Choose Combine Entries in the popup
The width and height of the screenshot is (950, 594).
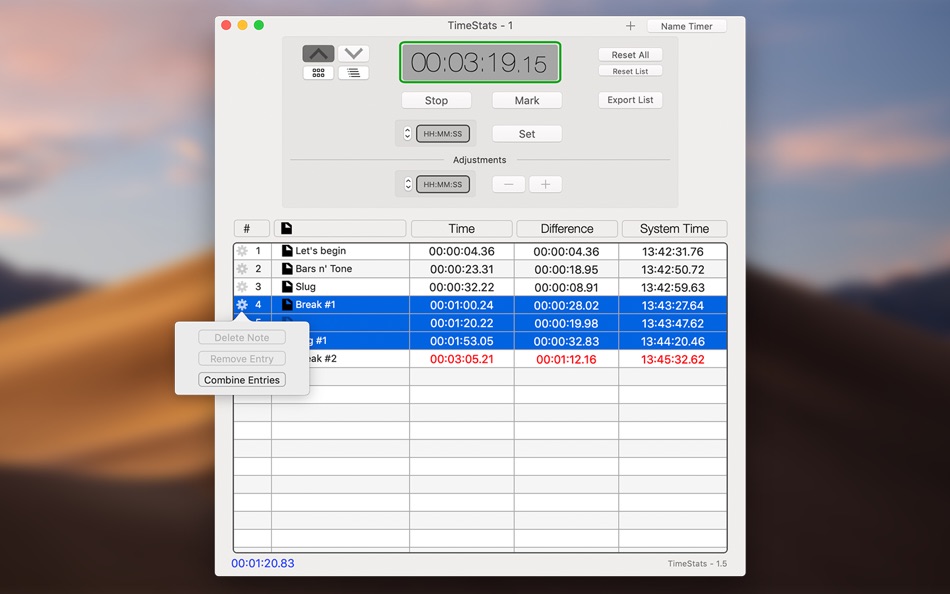pyautogui.click(x=242, y=380)
